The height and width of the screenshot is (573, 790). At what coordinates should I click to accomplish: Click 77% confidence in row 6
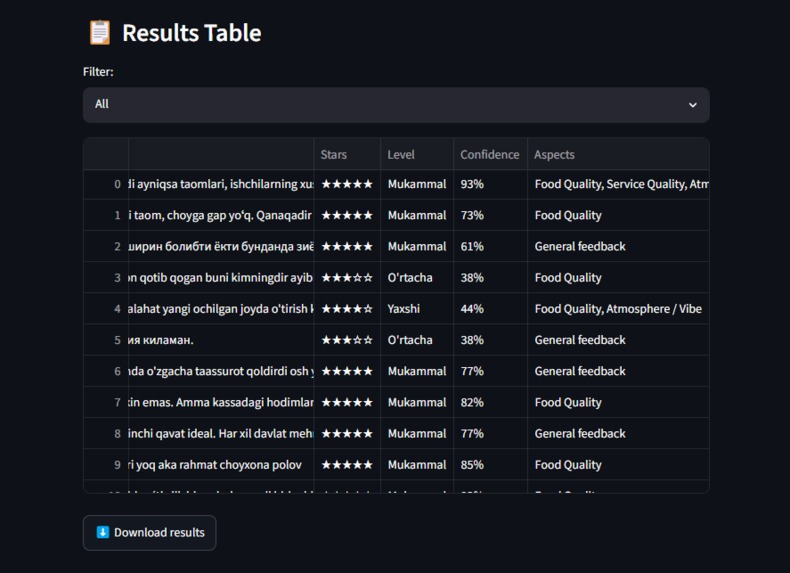click(x=490, y=371)
